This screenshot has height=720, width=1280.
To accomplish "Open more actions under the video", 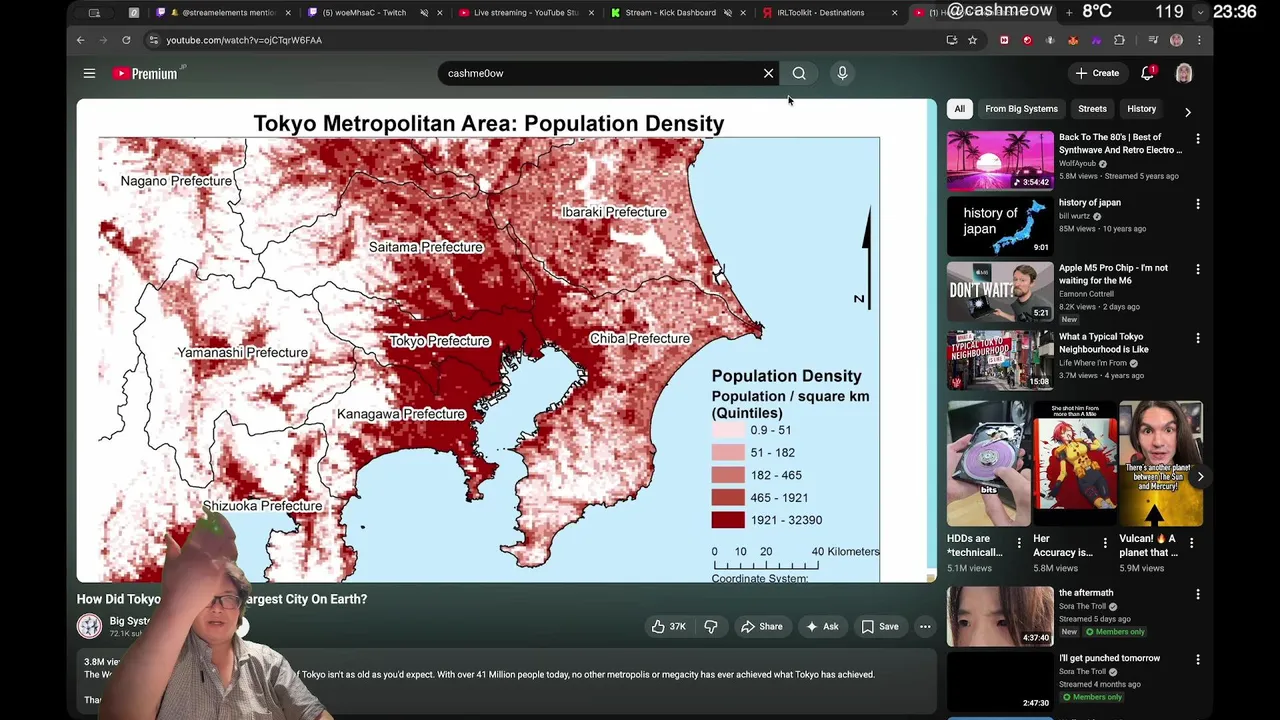I will 925,627.
